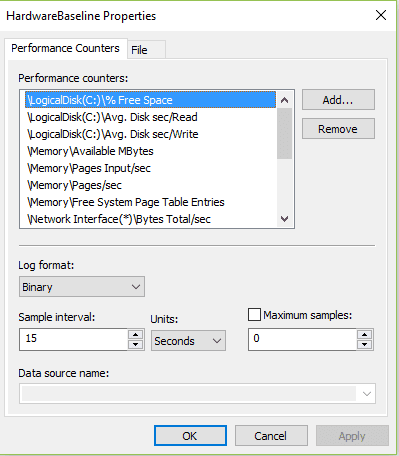
Task: Select \LogicalDisk(C:)\Avg. Disk sec/Write counter
Action: [150, 134]
